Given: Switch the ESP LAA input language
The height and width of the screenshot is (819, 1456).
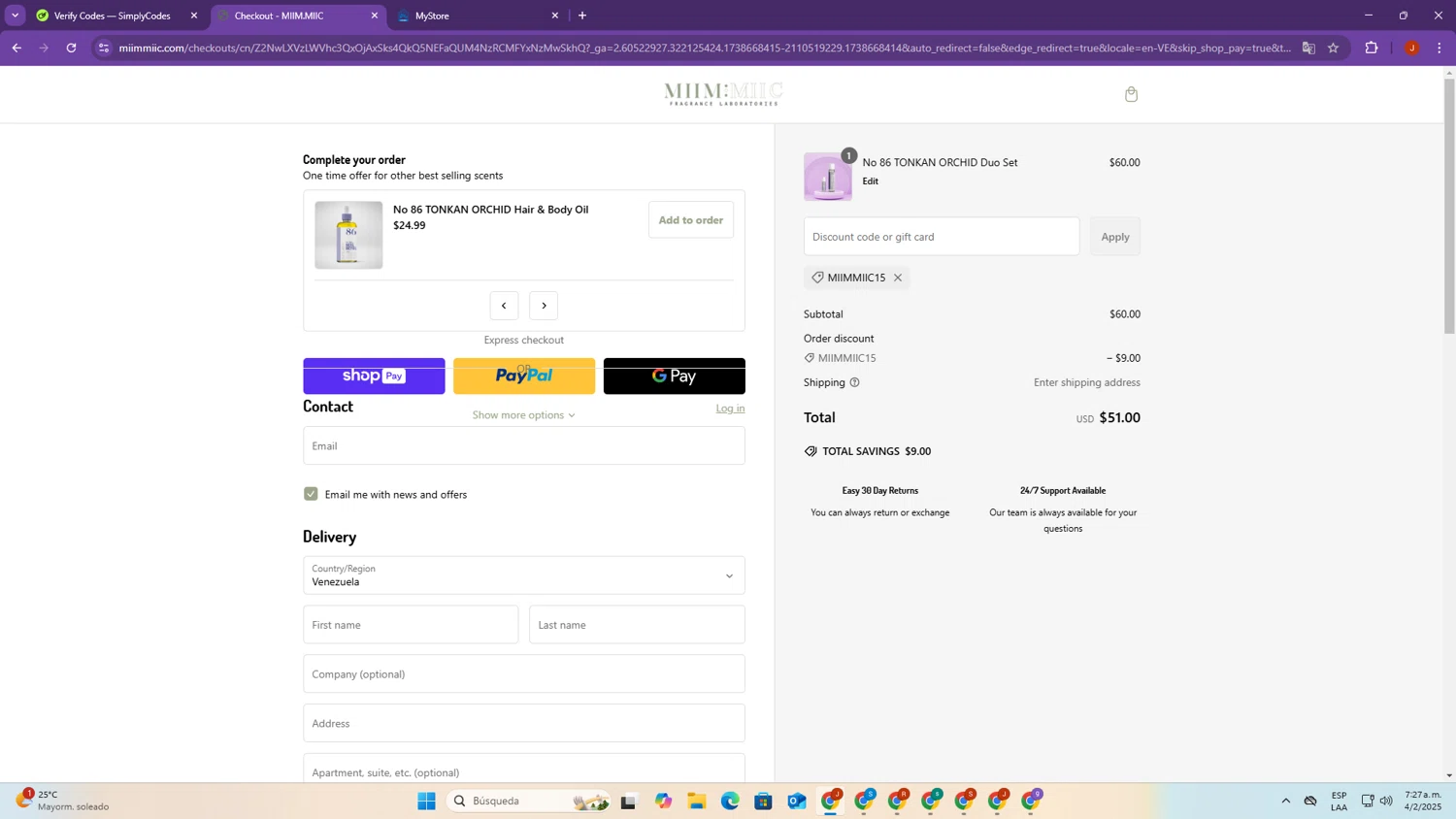Looking at the screenshot, I should (1339, 801).
